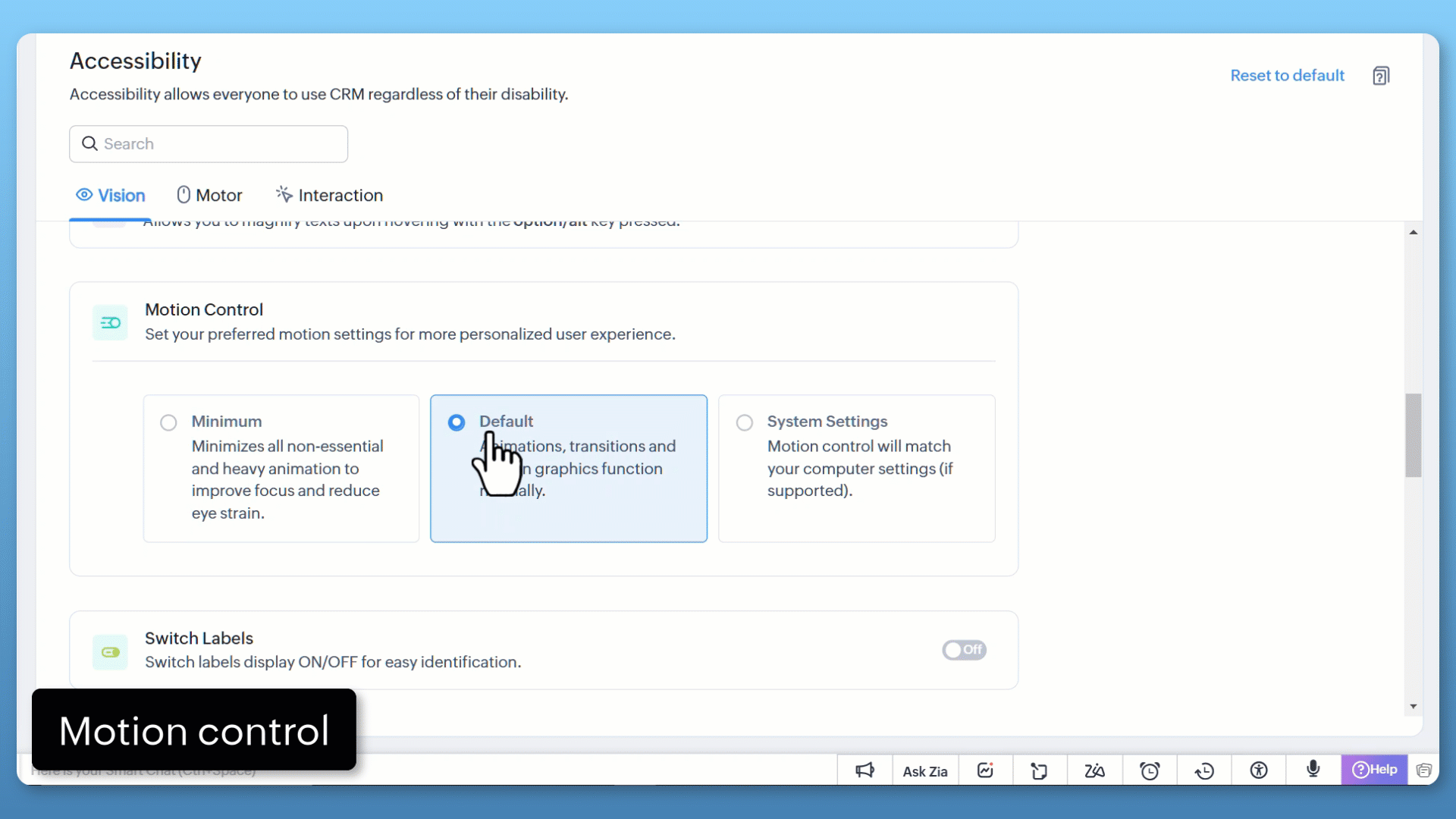
Task: Open the sticky notes icon
Action: point(1039,770)
